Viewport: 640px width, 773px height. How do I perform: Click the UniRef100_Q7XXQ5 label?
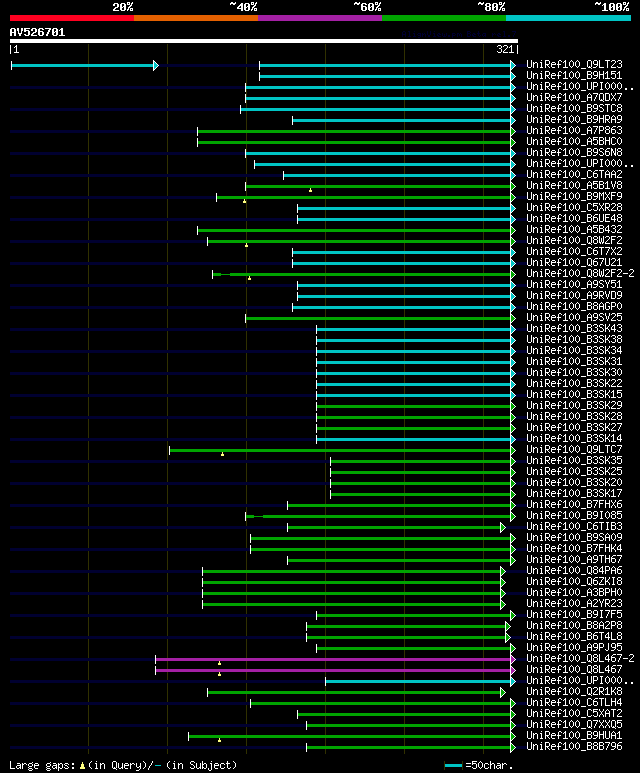(x=574, y=724)
